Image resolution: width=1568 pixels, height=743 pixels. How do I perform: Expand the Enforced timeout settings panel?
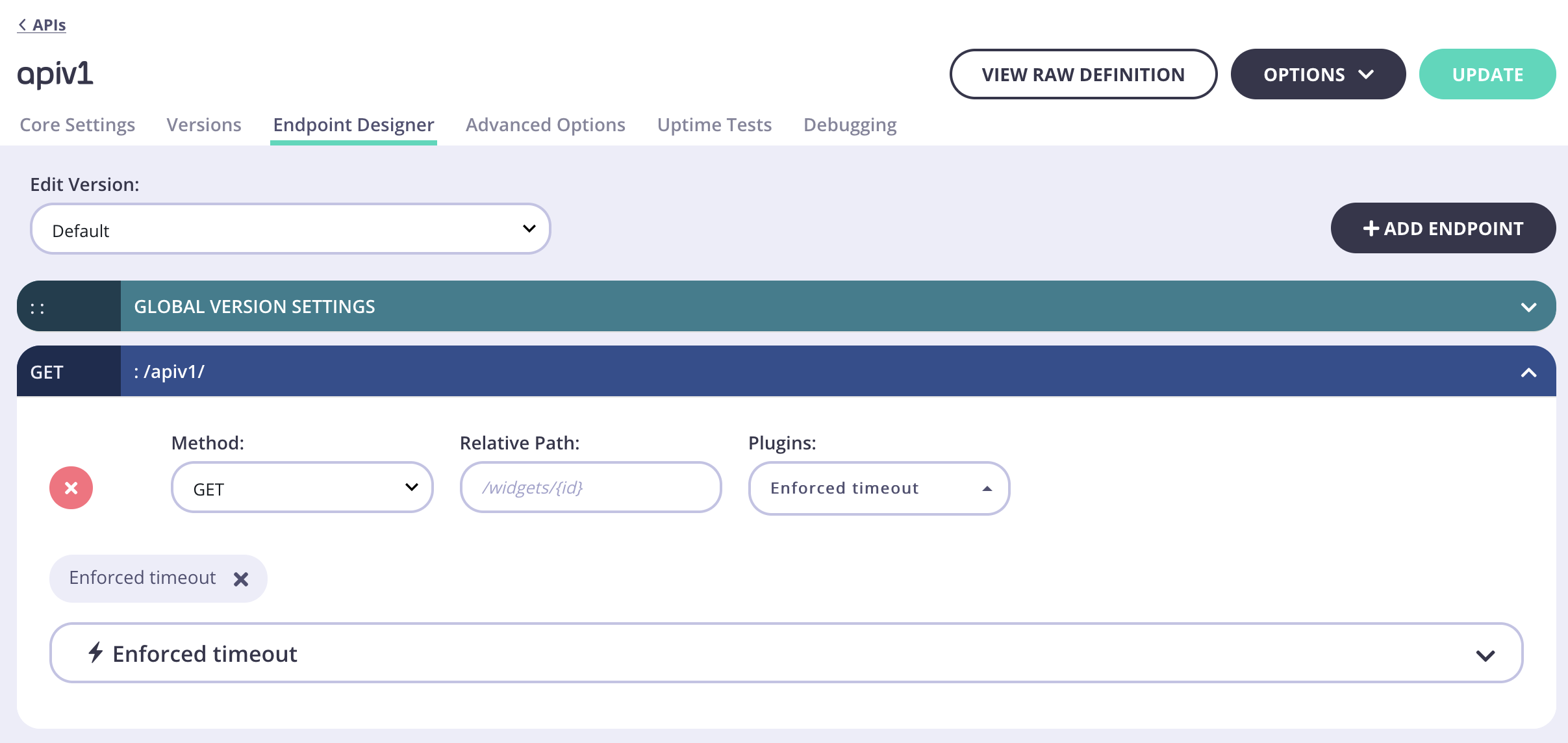1485,655
